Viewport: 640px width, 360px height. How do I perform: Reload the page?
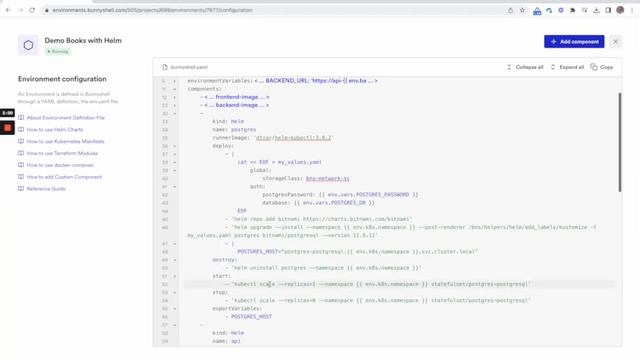[32, 10]
